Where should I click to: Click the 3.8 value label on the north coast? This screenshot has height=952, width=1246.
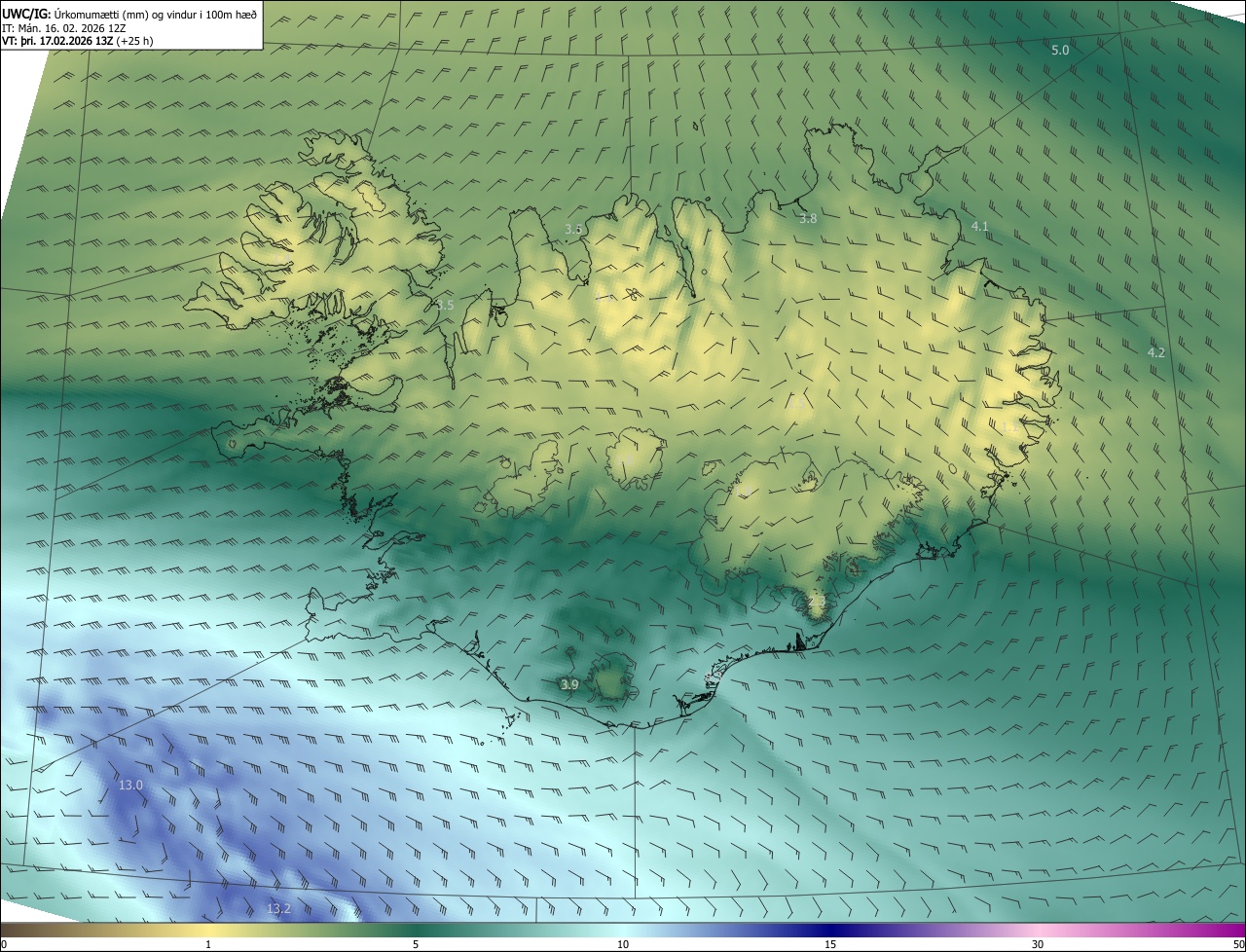coord(808,219)
